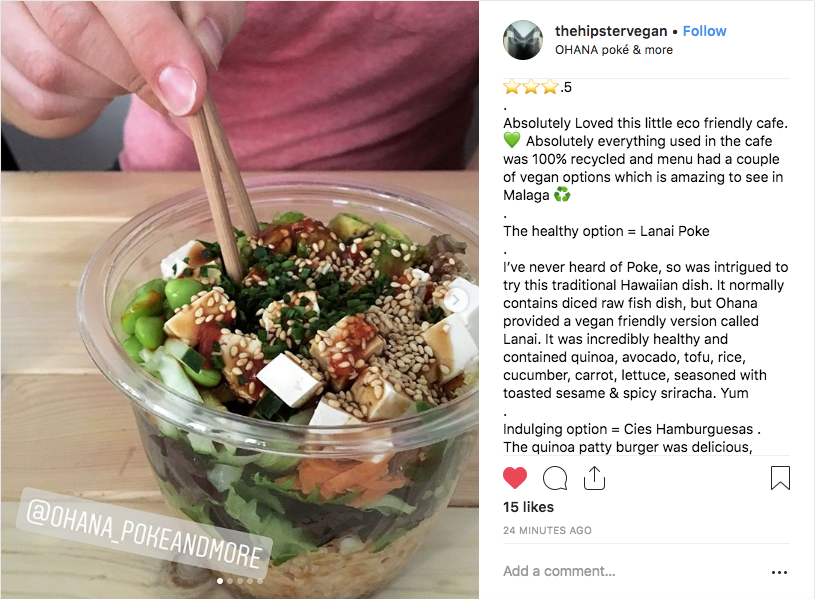Jump to the last carousel dot

pyautogui.click(x=259, y=581)
